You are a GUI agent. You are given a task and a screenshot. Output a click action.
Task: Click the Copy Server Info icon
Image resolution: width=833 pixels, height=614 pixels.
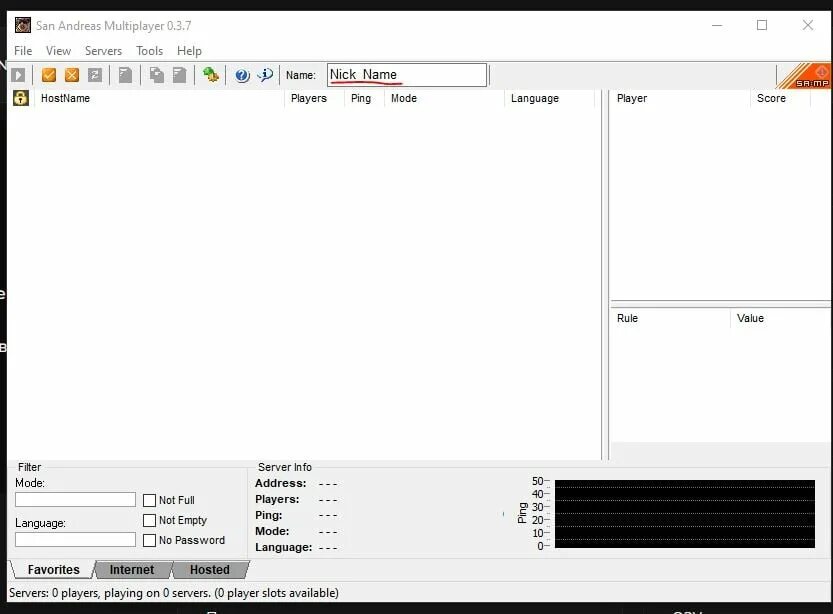point(157,75)
